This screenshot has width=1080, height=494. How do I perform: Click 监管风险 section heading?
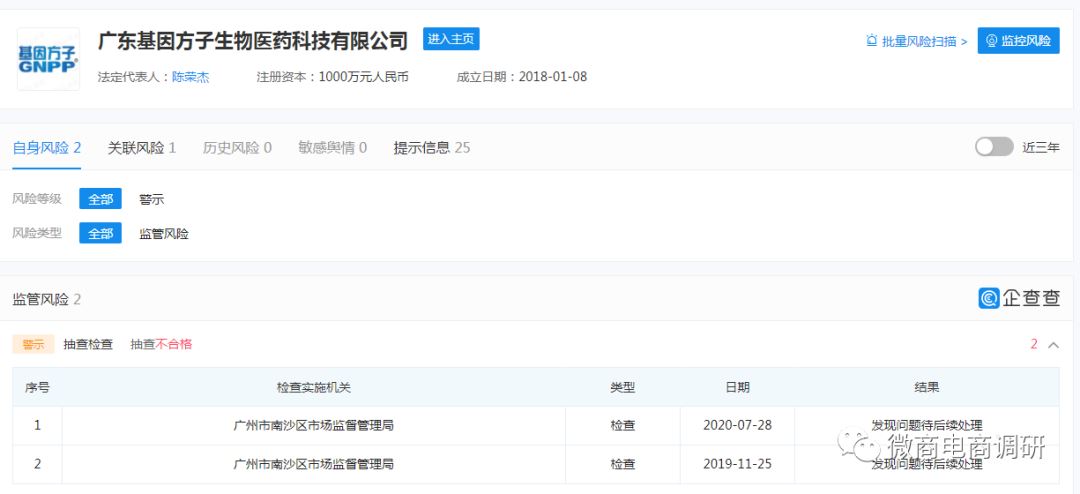47,299
